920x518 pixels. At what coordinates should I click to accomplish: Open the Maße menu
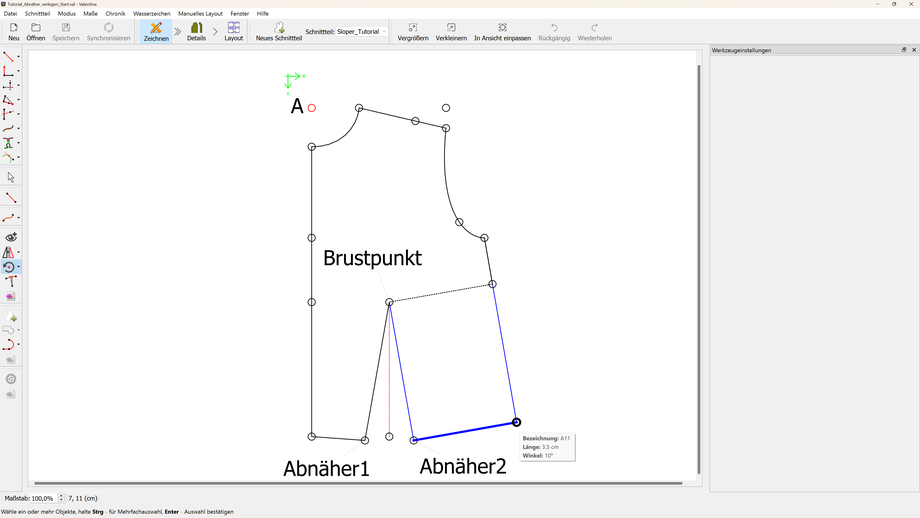tap(90, 13)
